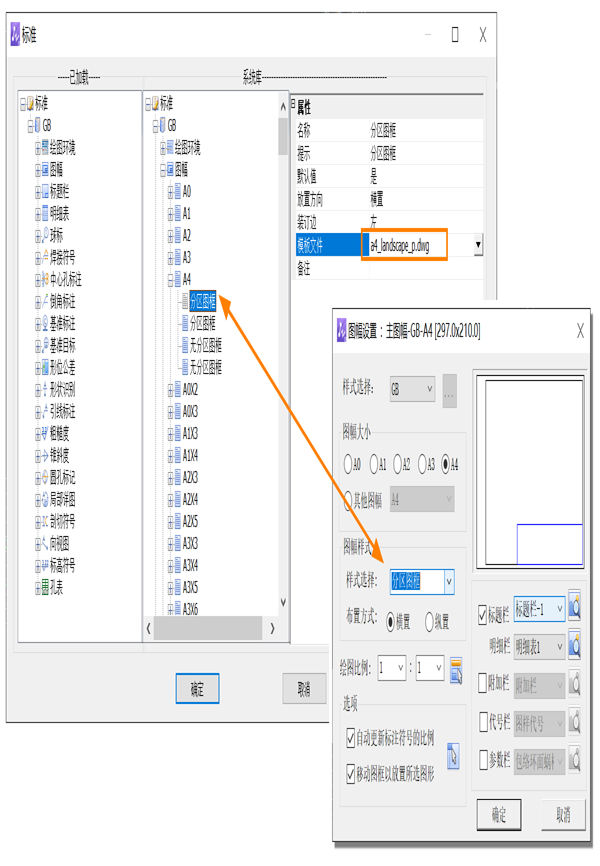Select the A1X3 tree item
This screenshot has height=866, width=600.
[190, 434]
